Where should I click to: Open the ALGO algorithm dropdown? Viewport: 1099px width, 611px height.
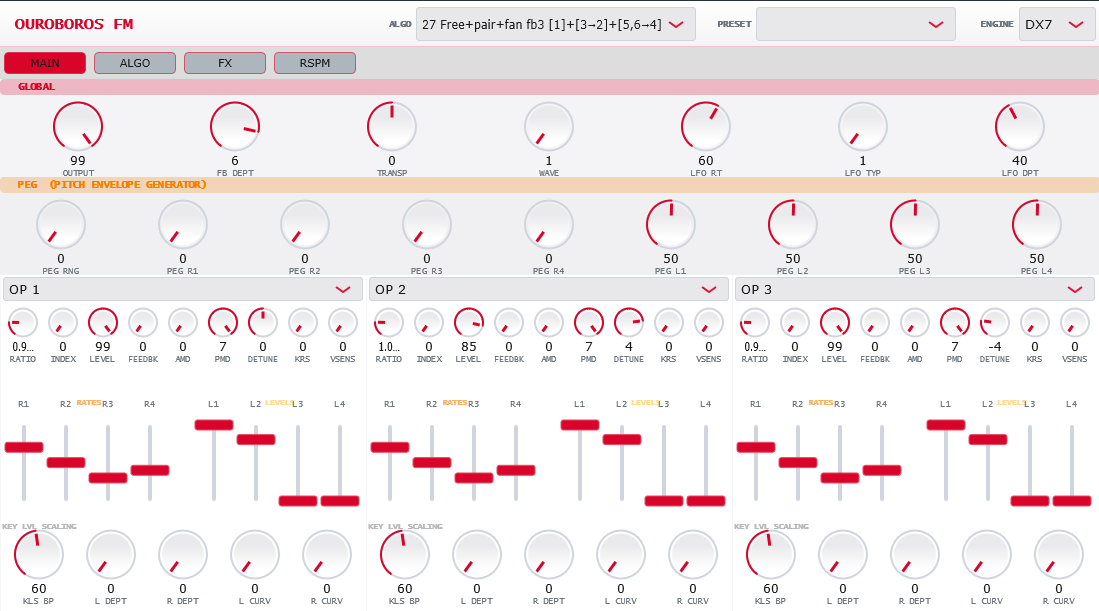(556, 24)
